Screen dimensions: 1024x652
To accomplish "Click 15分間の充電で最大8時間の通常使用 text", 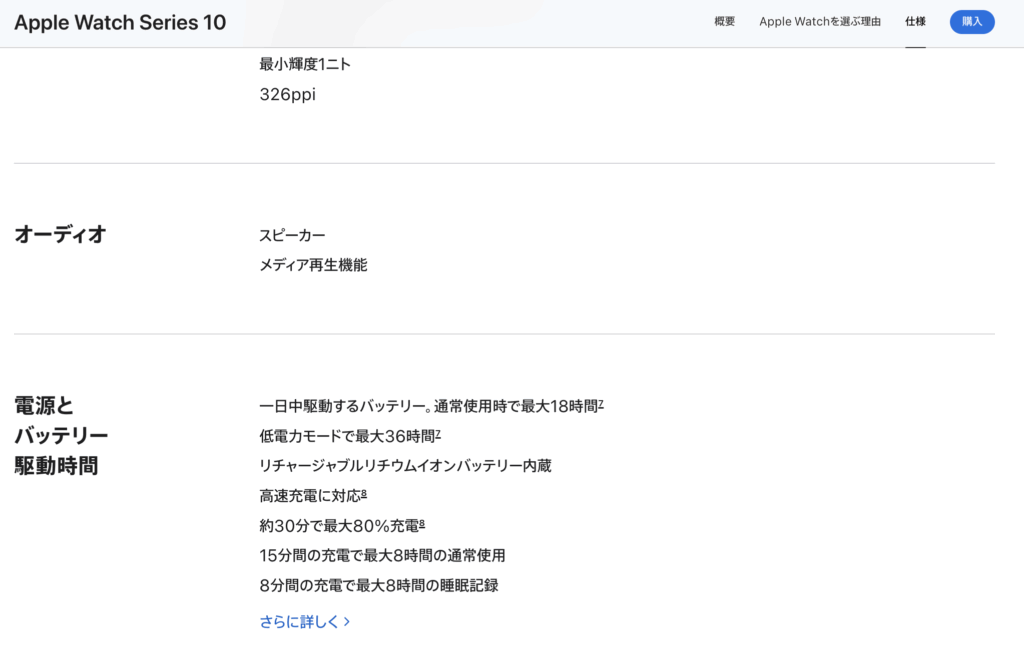I will click(x=382, y=555).
